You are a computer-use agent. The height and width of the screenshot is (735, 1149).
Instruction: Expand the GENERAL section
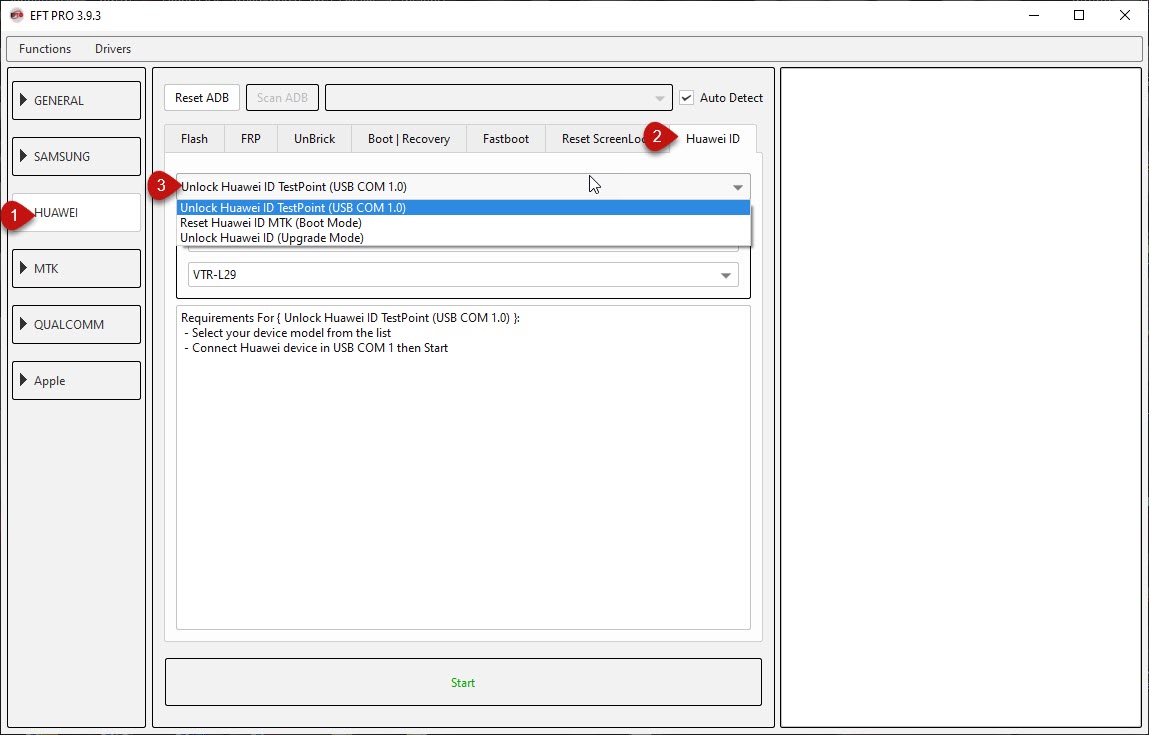point(76,100)
